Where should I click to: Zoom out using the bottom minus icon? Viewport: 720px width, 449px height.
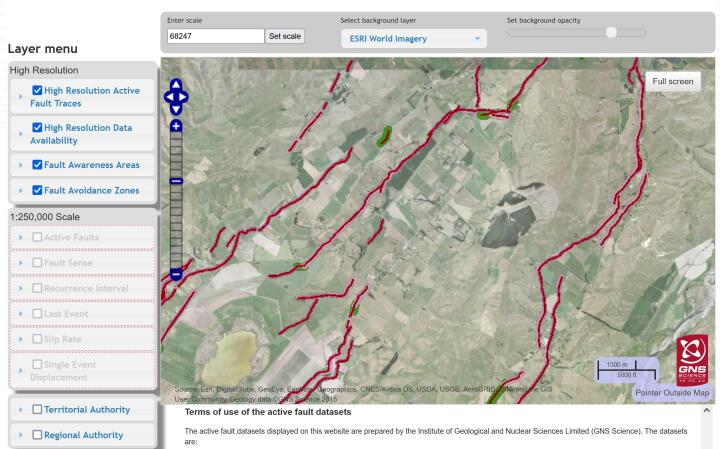(x=177, y=273)
